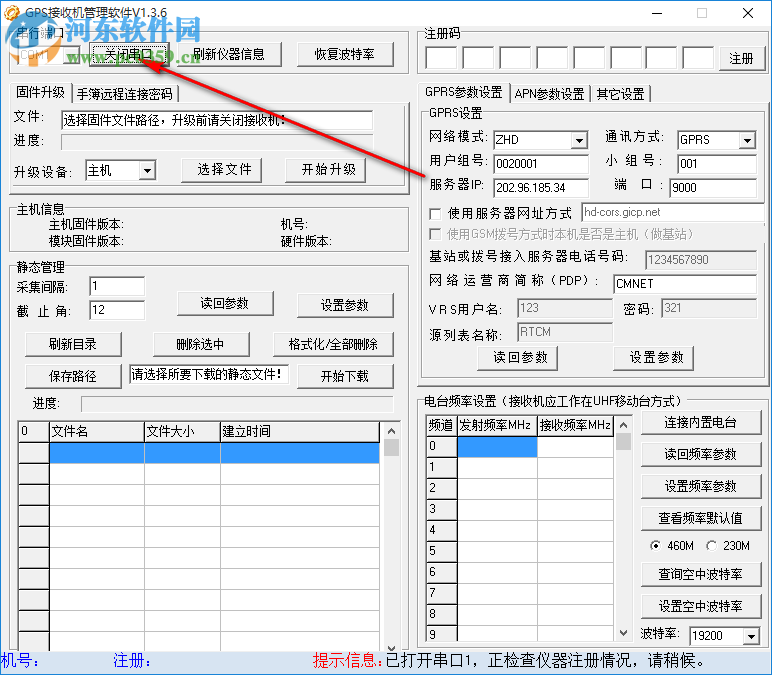The height and width of the screenshot is (675, 772).
Task: Select the 460M radio button
Action: click(x=655, y=546)
